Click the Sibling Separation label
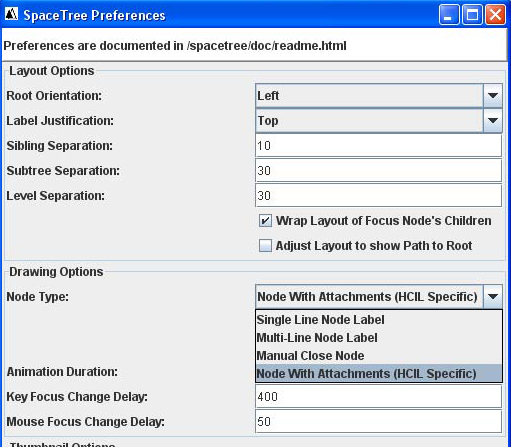This screenshot has width=511, height=447. pos(59,146)
